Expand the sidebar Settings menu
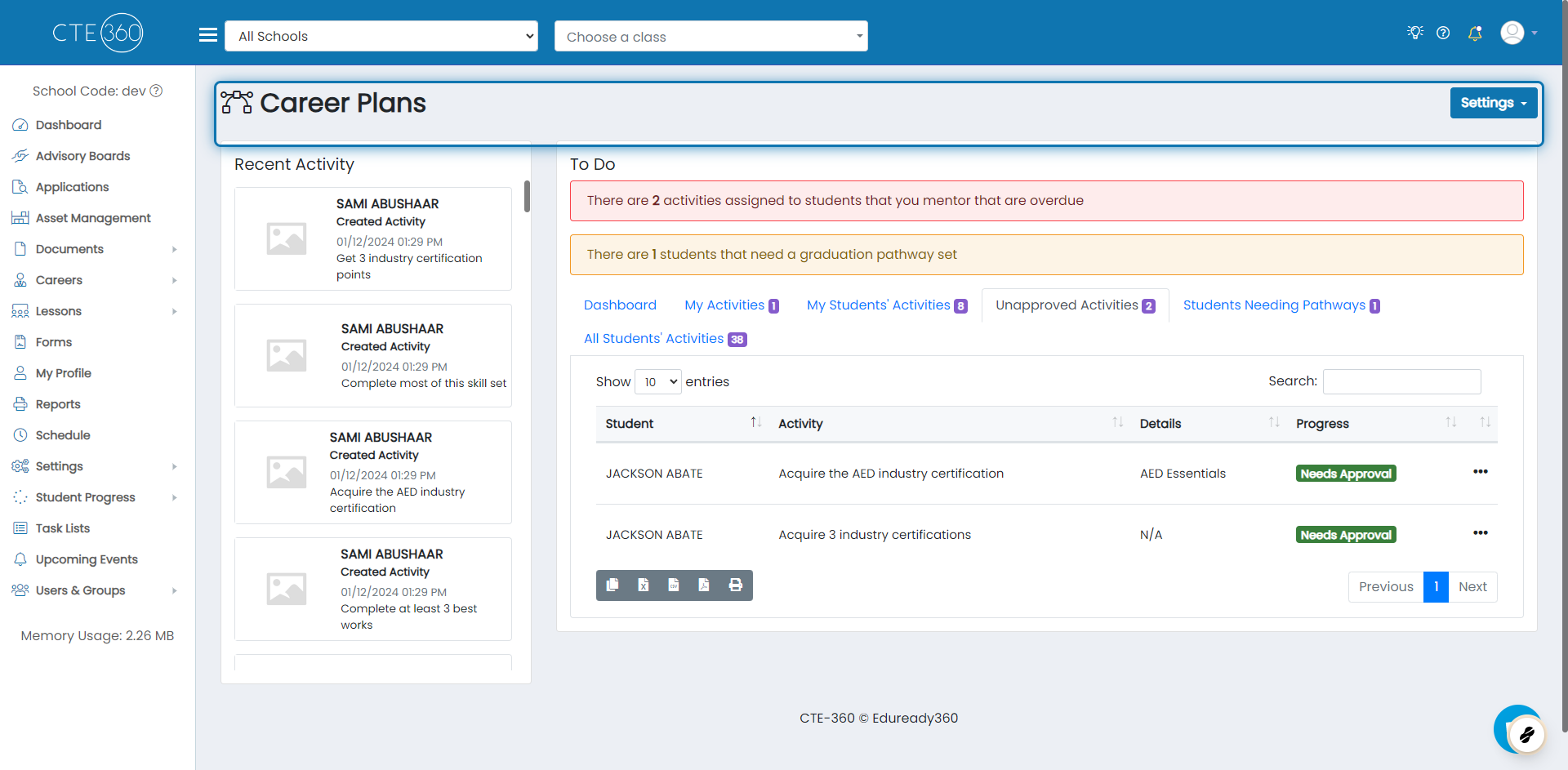The height and width of the screenshot is (770, 1568). (x=98, y=466)
